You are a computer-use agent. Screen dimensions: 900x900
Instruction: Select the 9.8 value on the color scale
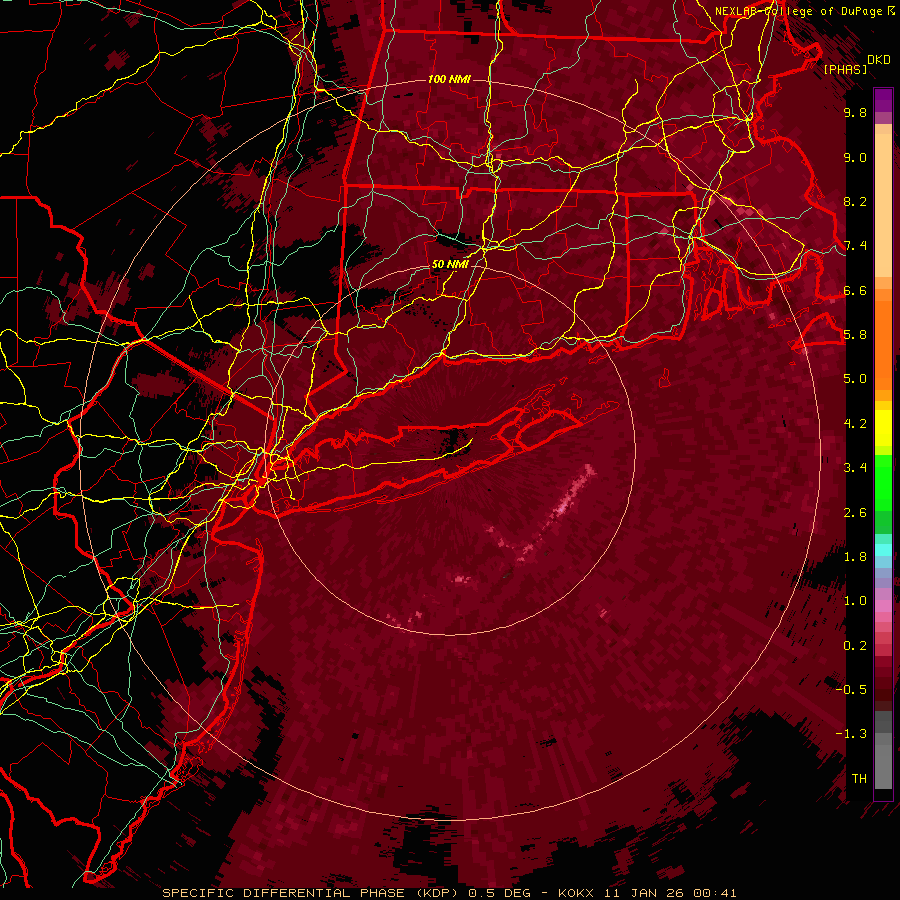pyautogui.click(x=855, y=112)
